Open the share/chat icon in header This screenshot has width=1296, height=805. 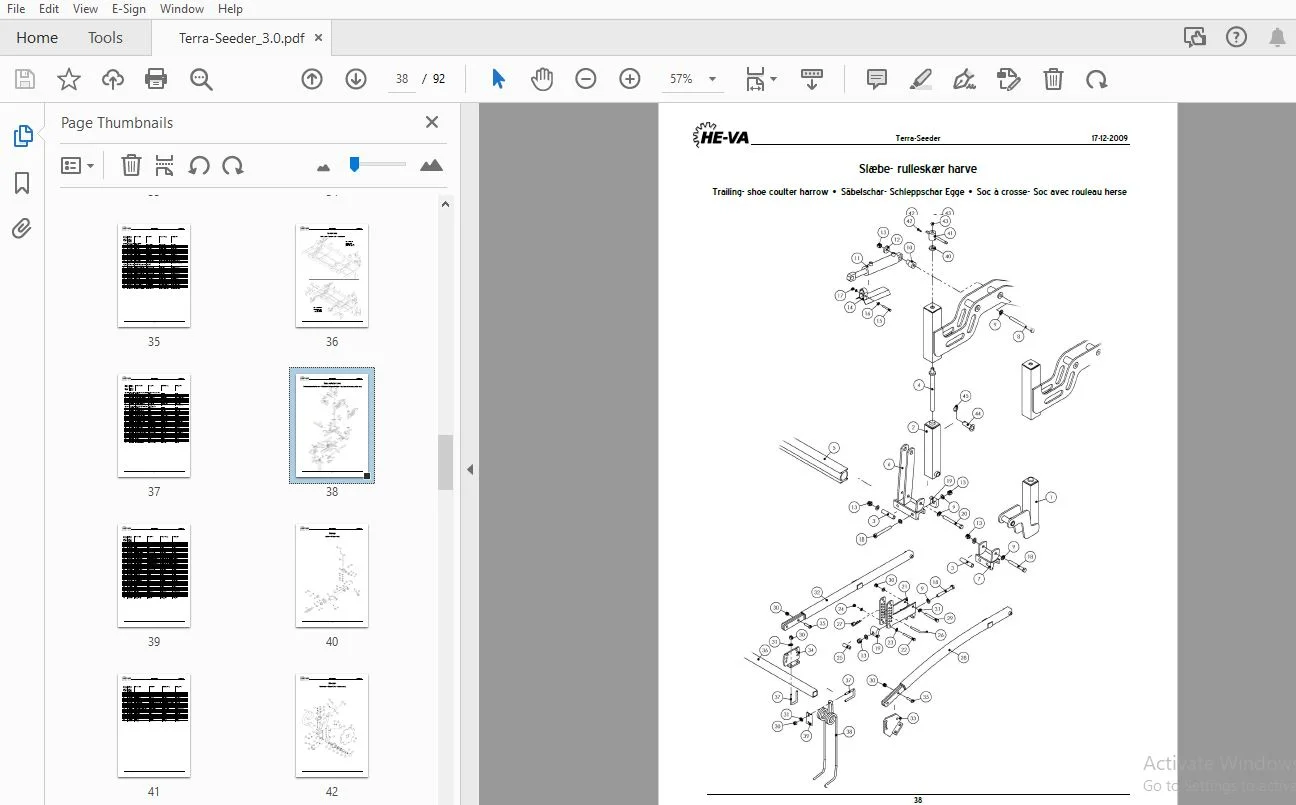[x=1195, y=38]
